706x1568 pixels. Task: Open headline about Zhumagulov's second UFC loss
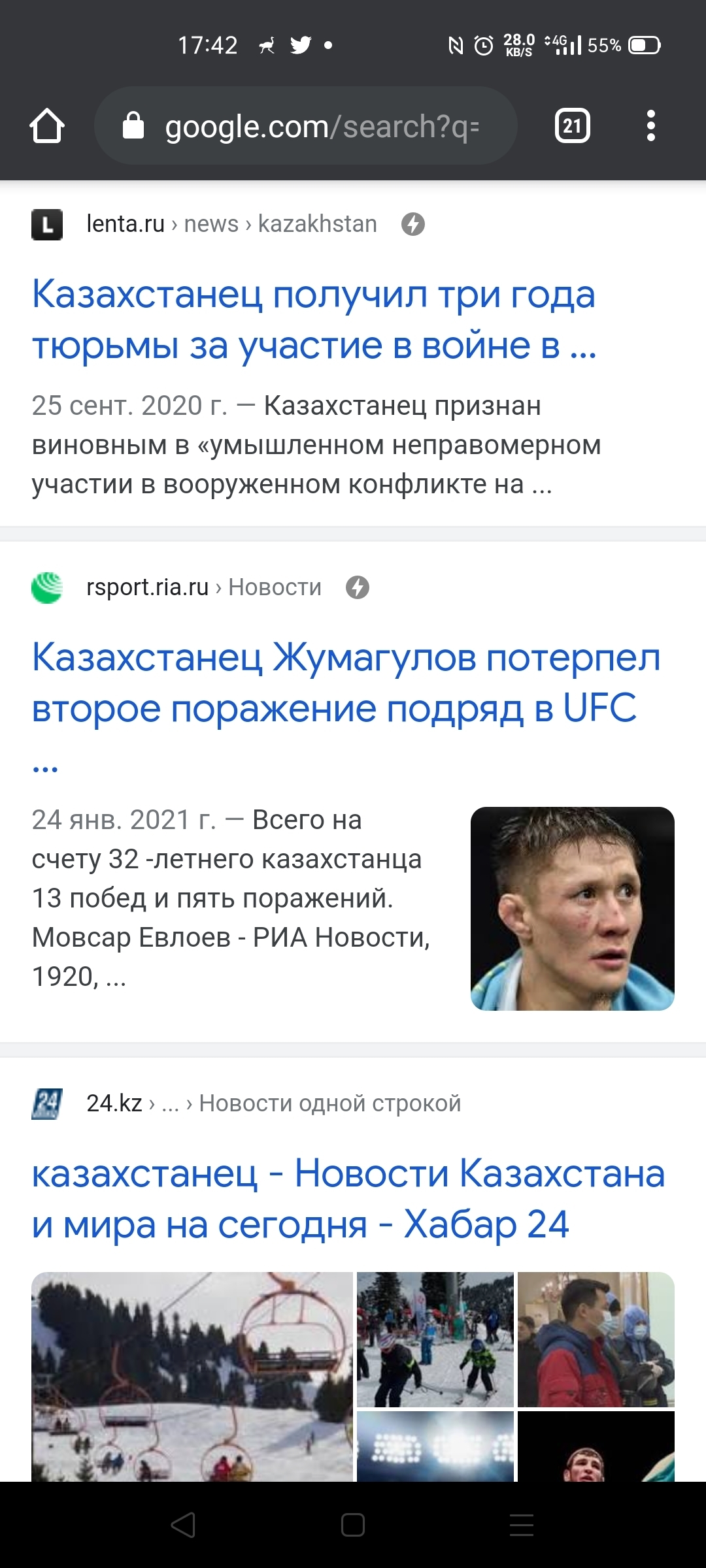pyautogui.click(x=345, y=683)
